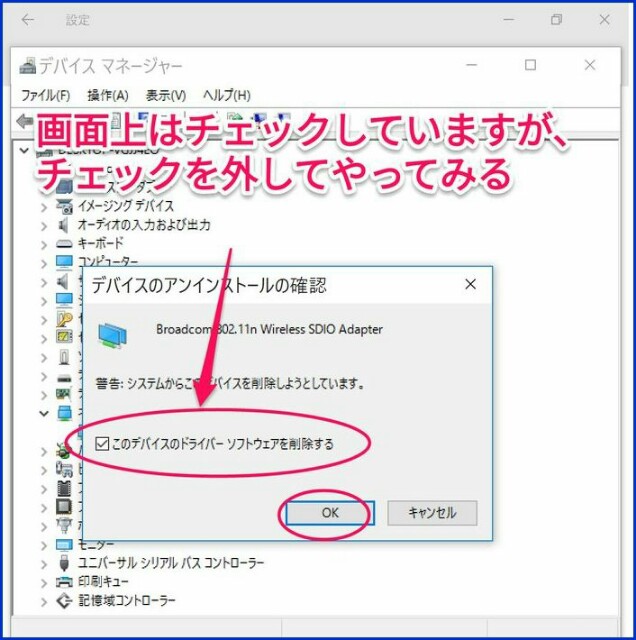The width and height of the screenshot is (636, 640).
Task: Uncheck the delete driver software checkbox
Action: (102, 443)
